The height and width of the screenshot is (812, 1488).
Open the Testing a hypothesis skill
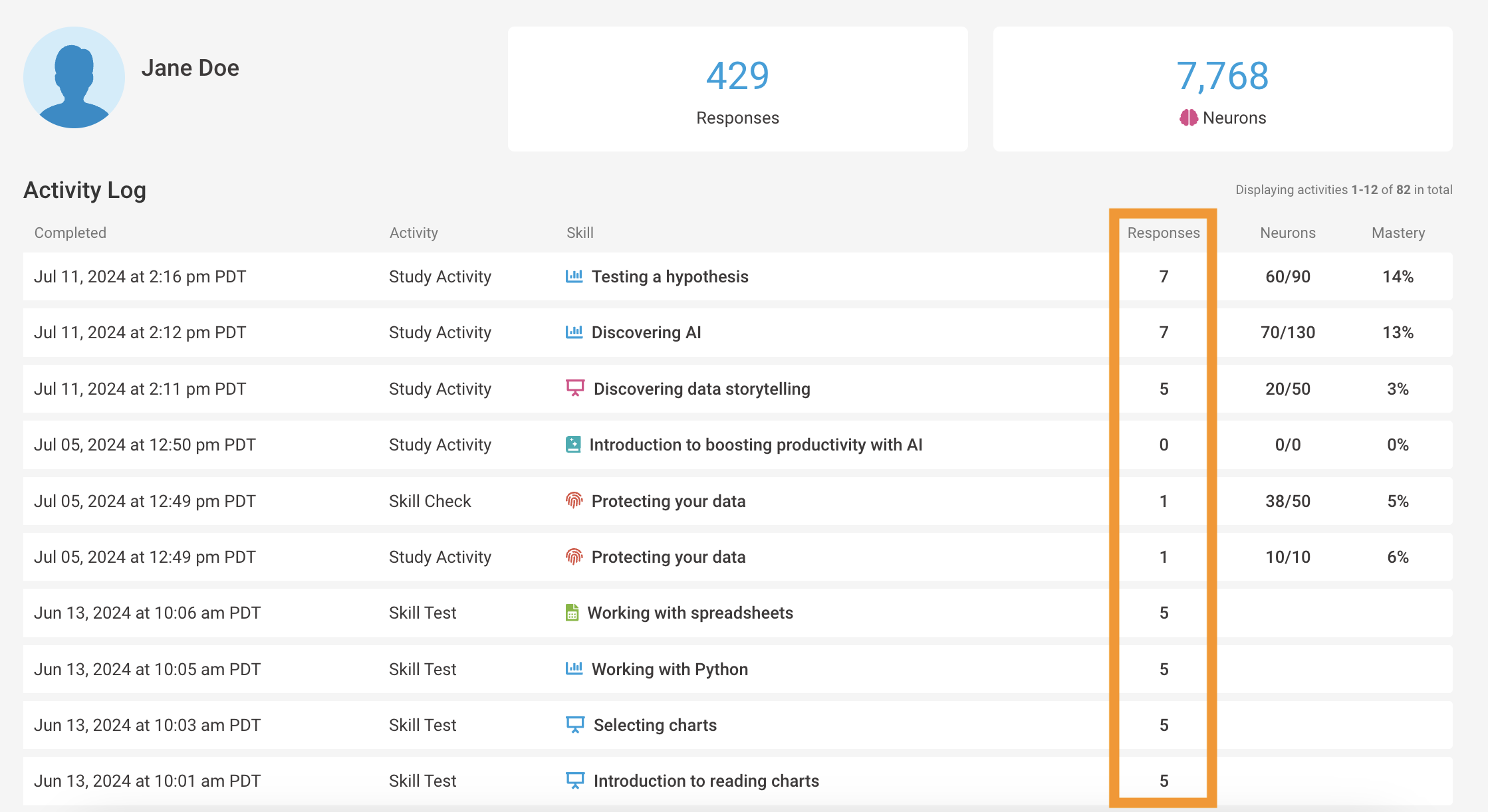pos(670,276)
